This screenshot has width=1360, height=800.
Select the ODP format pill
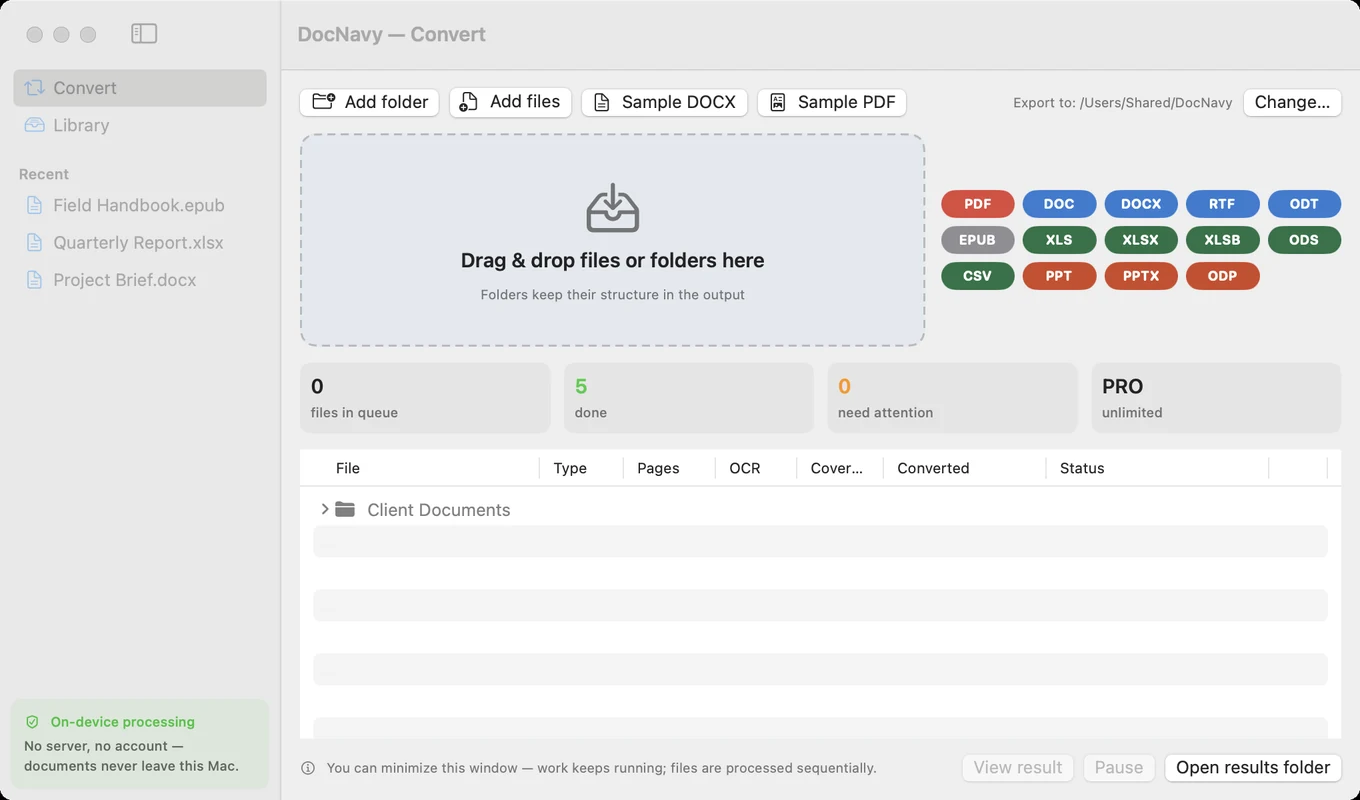click(1222, 276)
